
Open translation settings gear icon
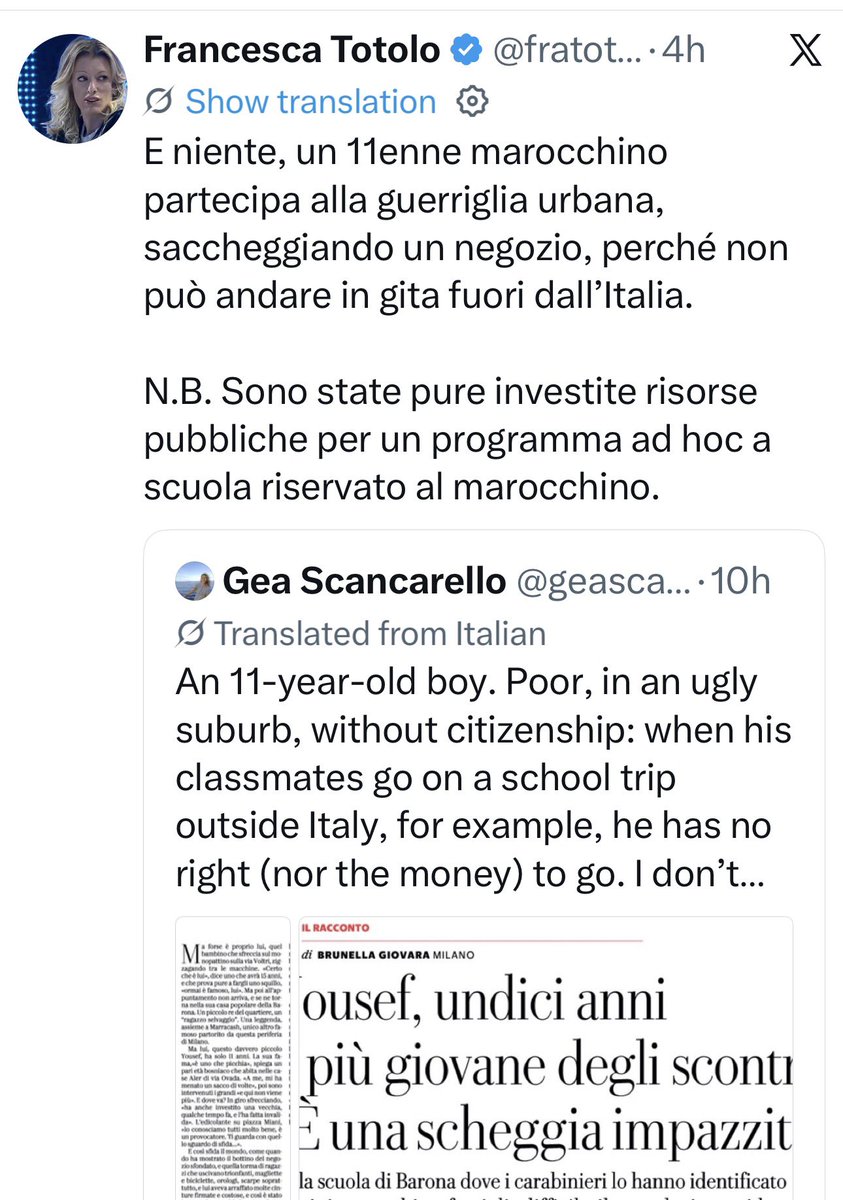[x=472, y=101]
